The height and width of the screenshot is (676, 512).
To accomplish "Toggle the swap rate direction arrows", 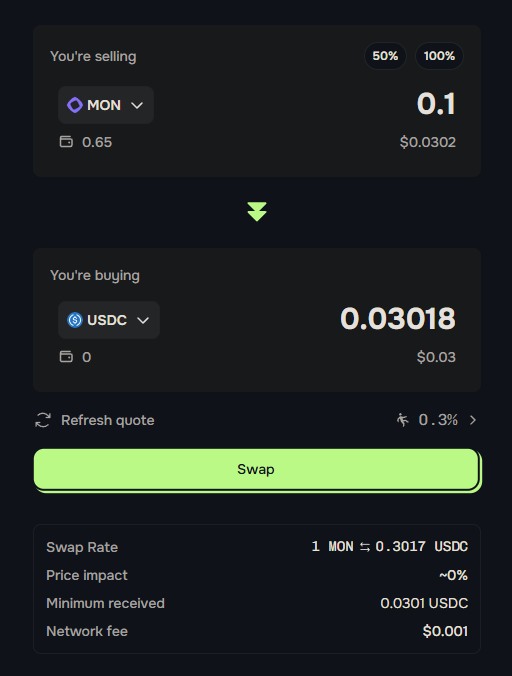I will click(365, 547).
